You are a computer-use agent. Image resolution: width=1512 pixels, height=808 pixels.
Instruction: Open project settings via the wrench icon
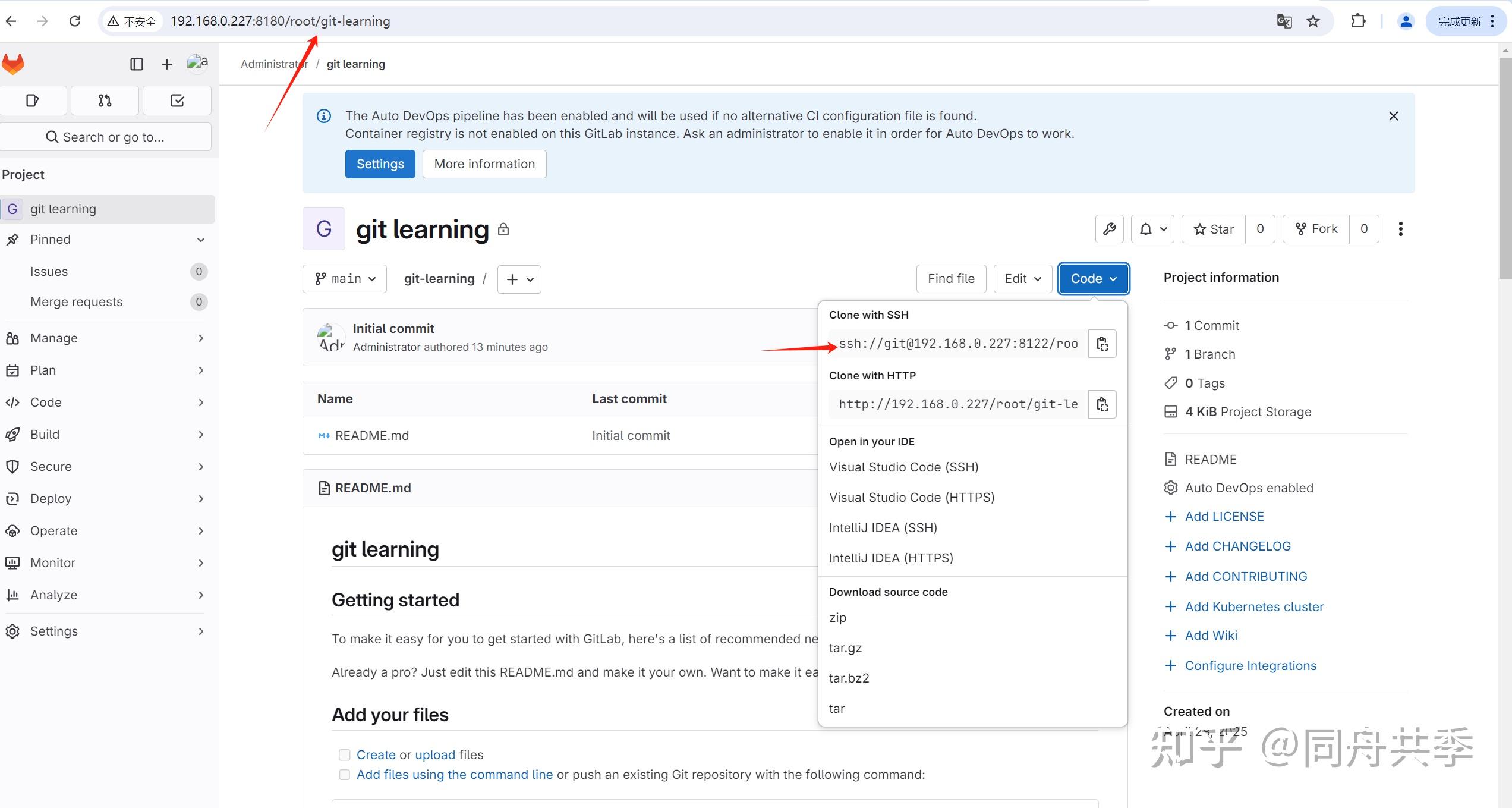coord(1109,229)
